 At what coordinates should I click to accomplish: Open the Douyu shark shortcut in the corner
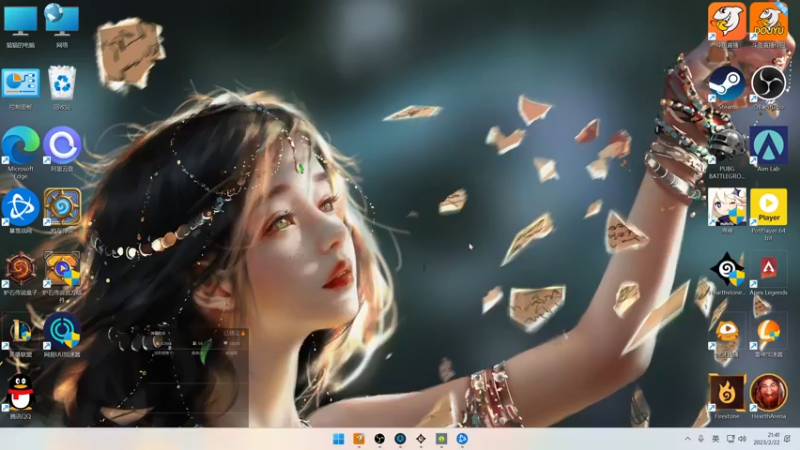click(727, 21)
